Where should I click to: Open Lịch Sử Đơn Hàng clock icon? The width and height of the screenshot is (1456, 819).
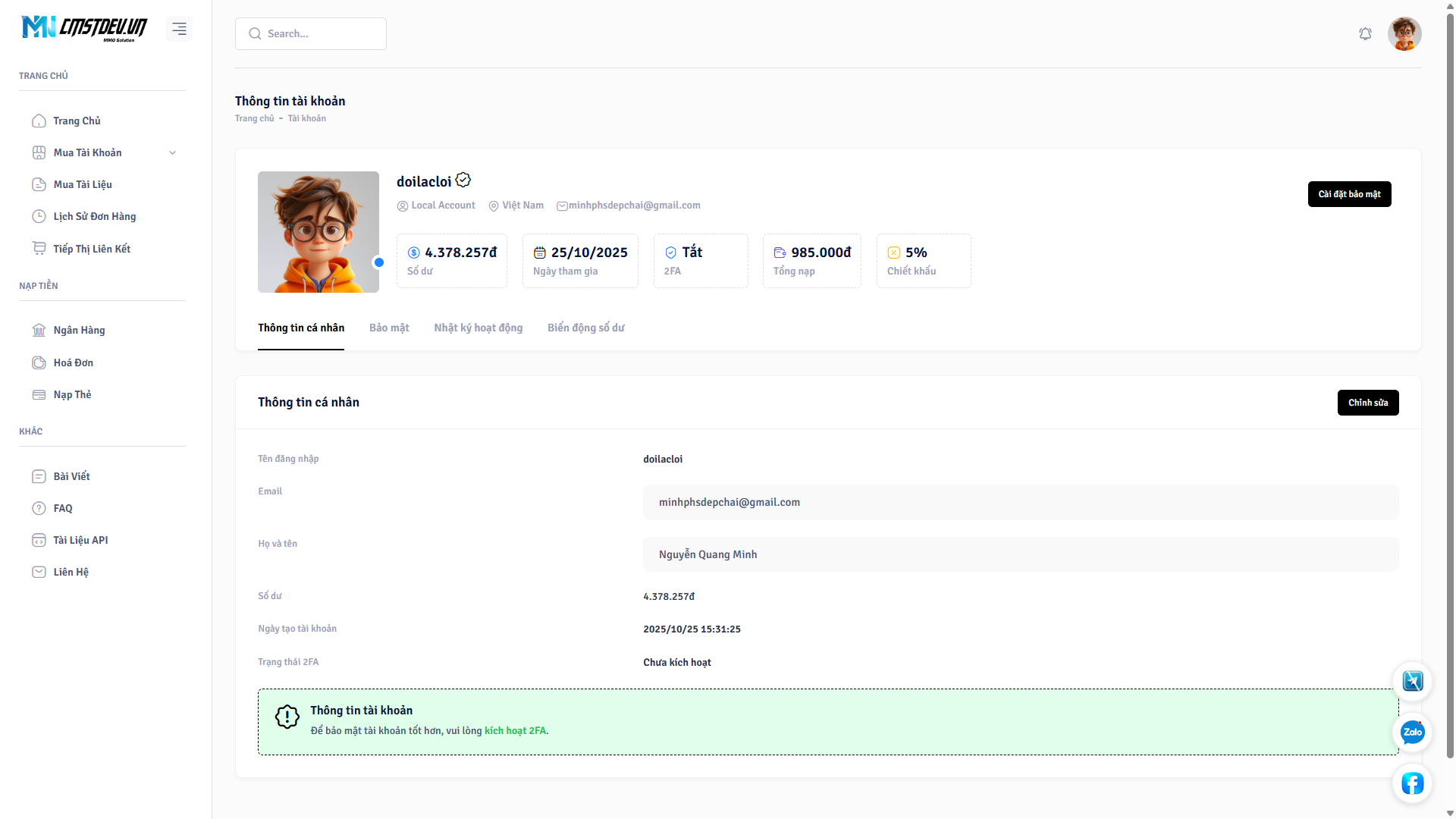tap(39, 217)
